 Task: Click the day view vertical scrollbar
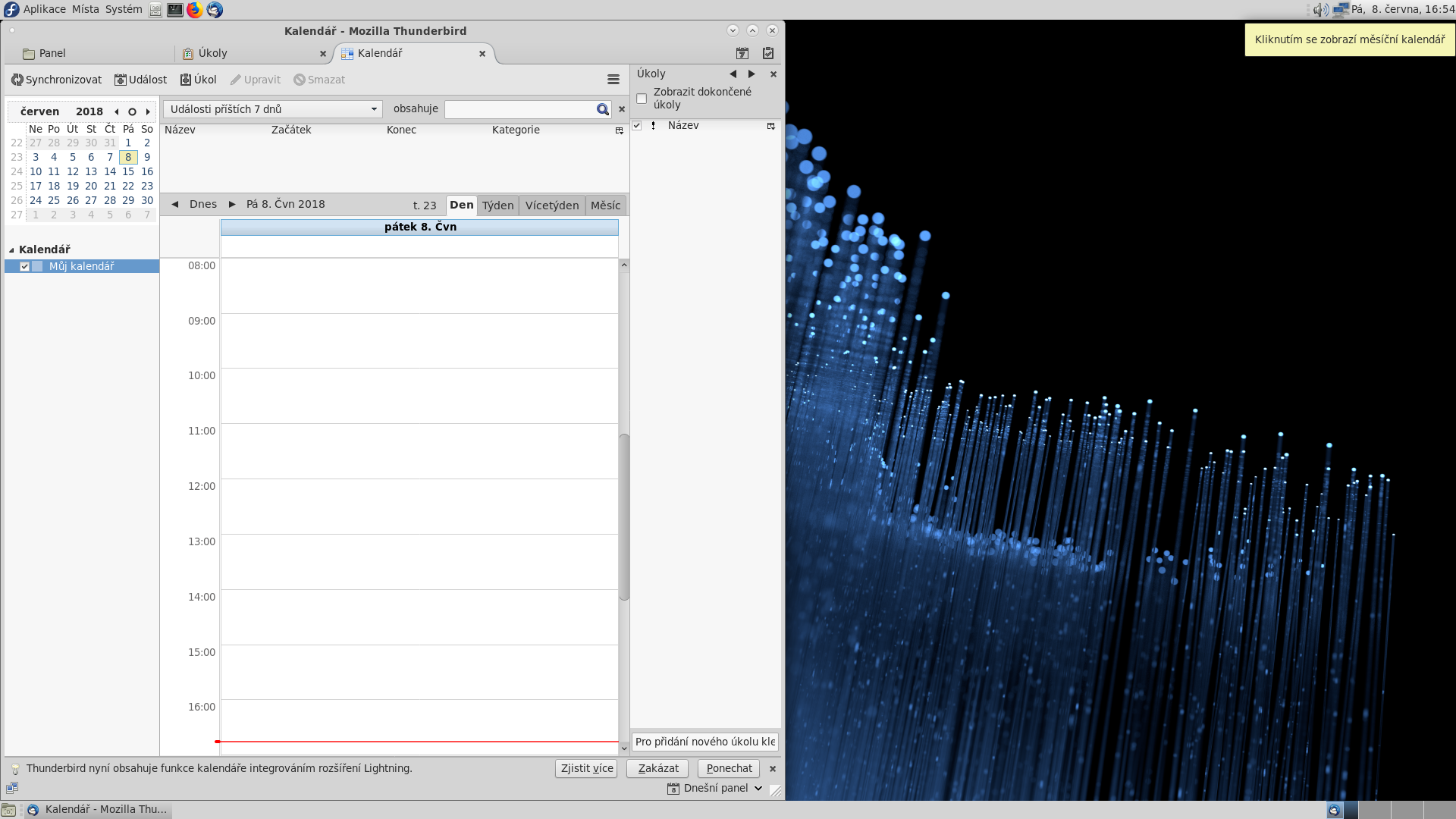[624, 516]
